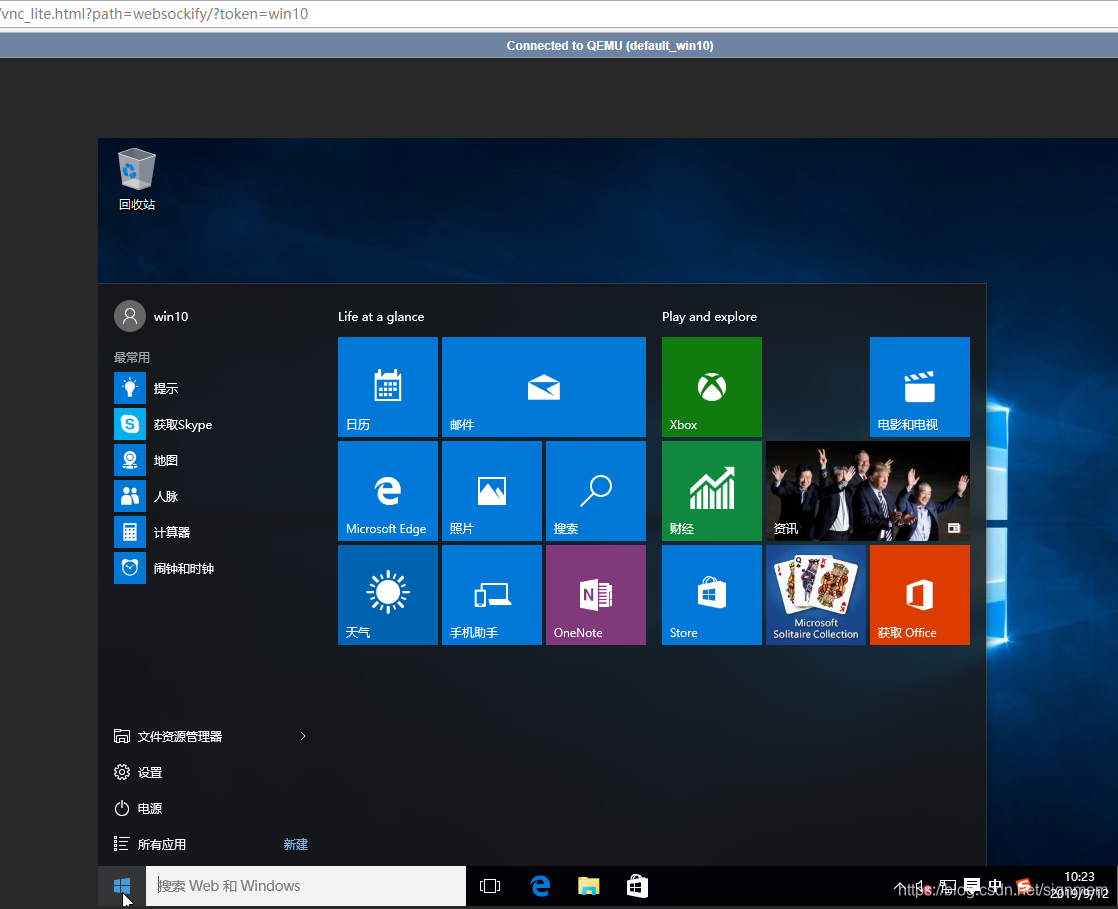The image size is (1118, 909).
Task: Click the win10 user account avatar
Action: [x=130, y=316]
